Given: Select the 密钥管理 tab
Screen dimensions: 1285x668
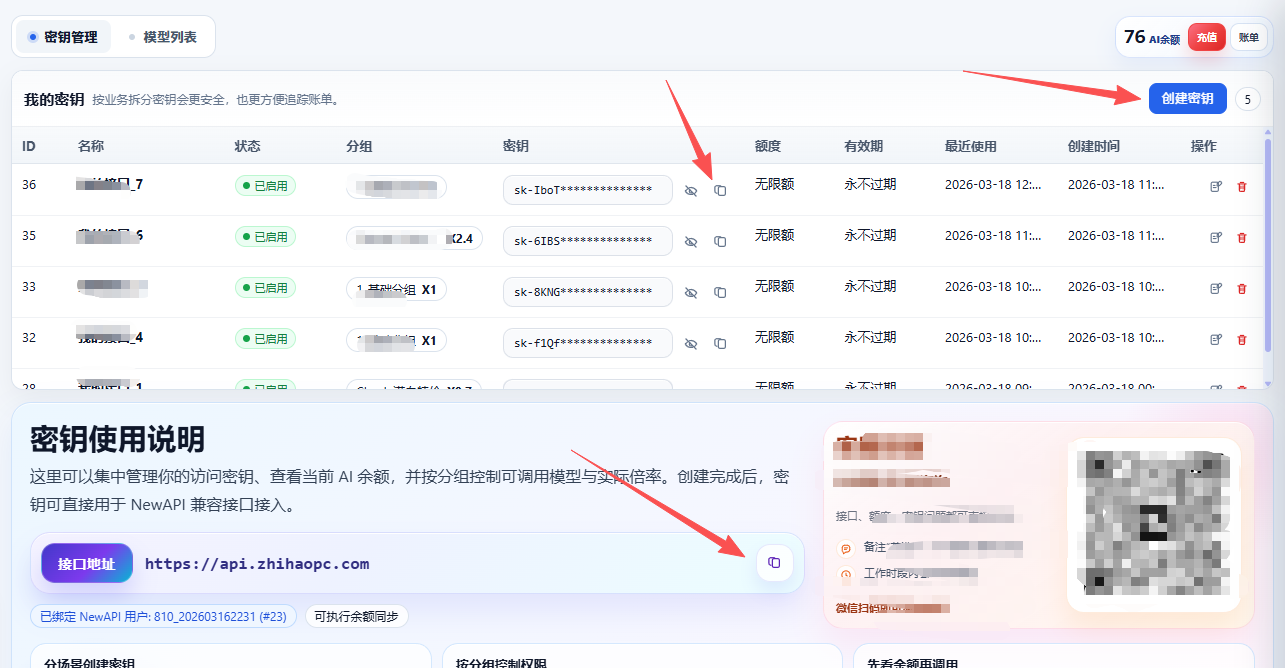Looking at the screenshot, I should pos(63,37).
